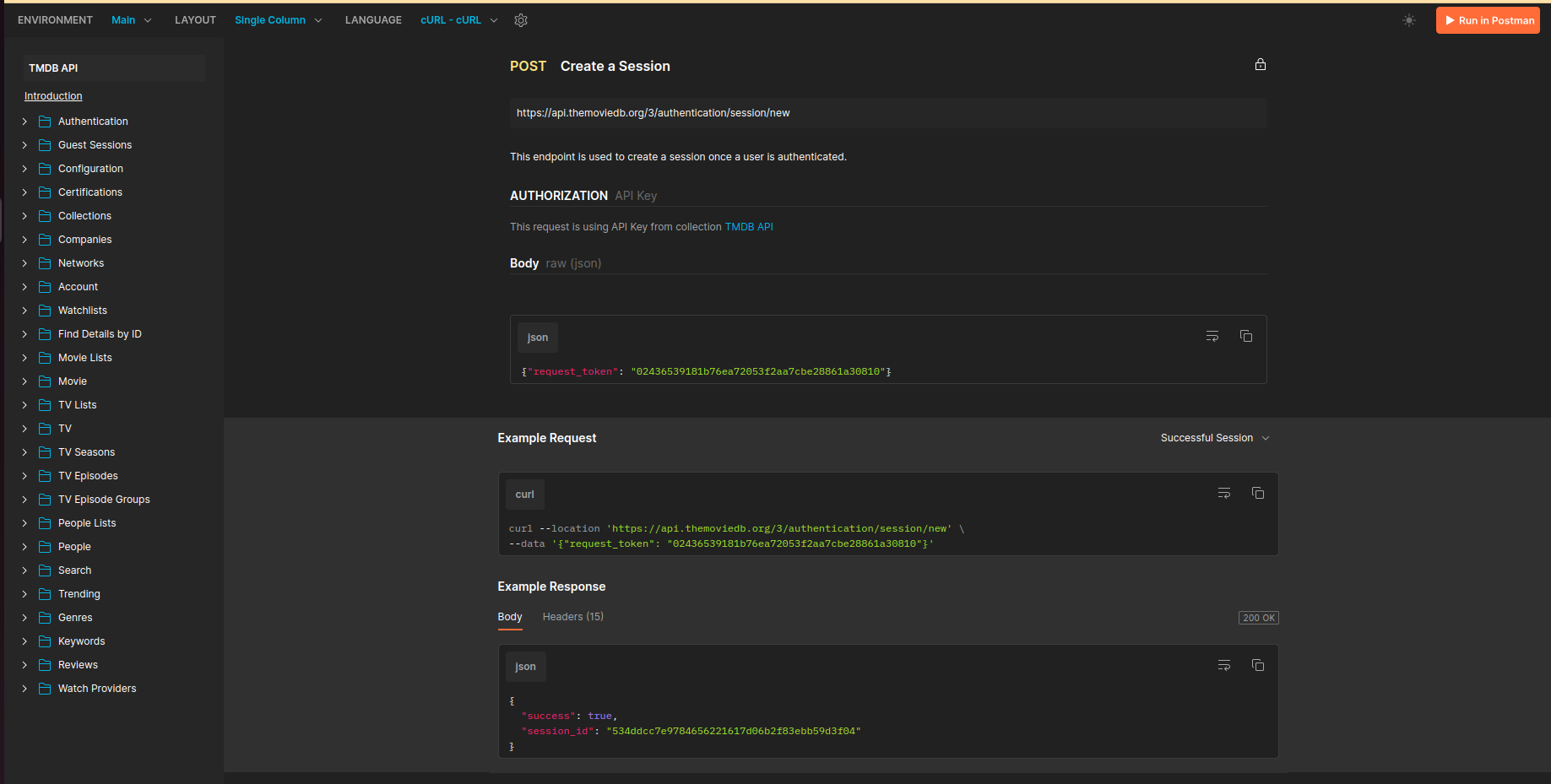Click the Create a Session heading
Viewport: 1551px width, 784px height.
tap(616, 66)
